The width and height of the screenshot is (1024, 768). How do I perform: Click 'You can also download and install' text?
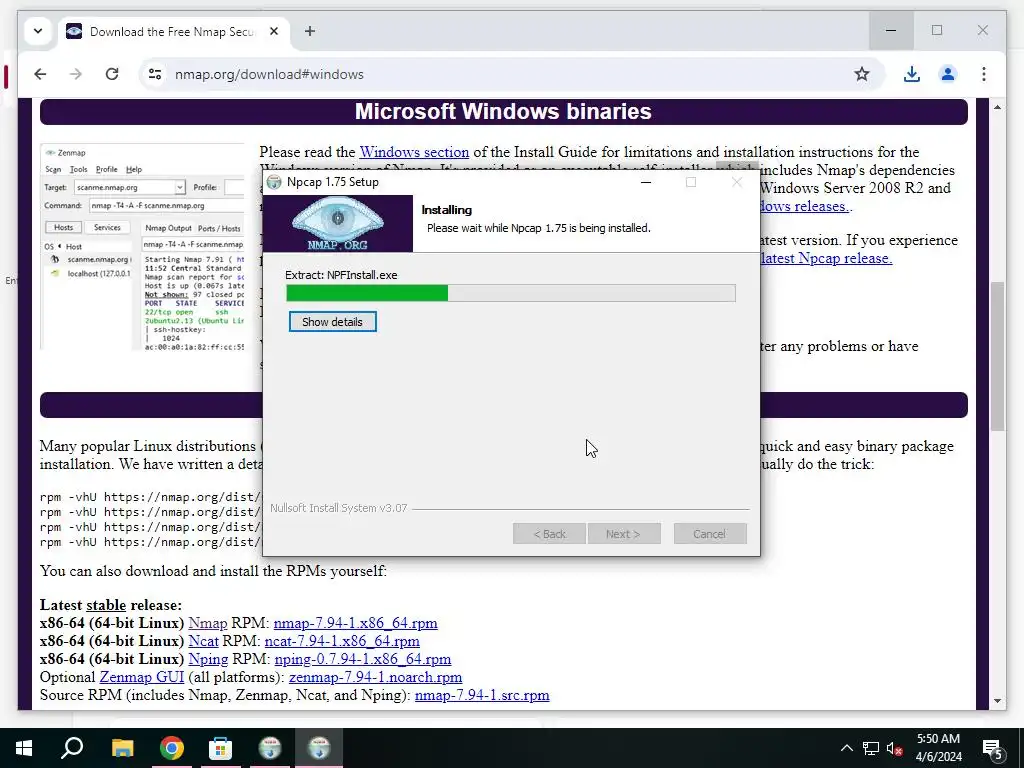[x=213, y=571]
